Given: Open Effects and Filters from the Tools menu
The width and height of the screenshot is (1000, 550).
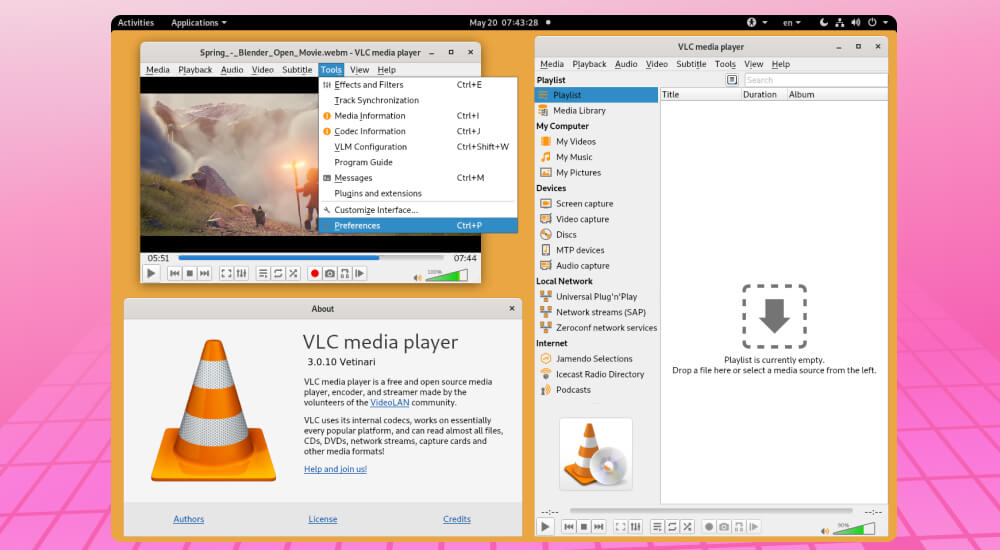Looking at the screenshot, I should (418, 84).
